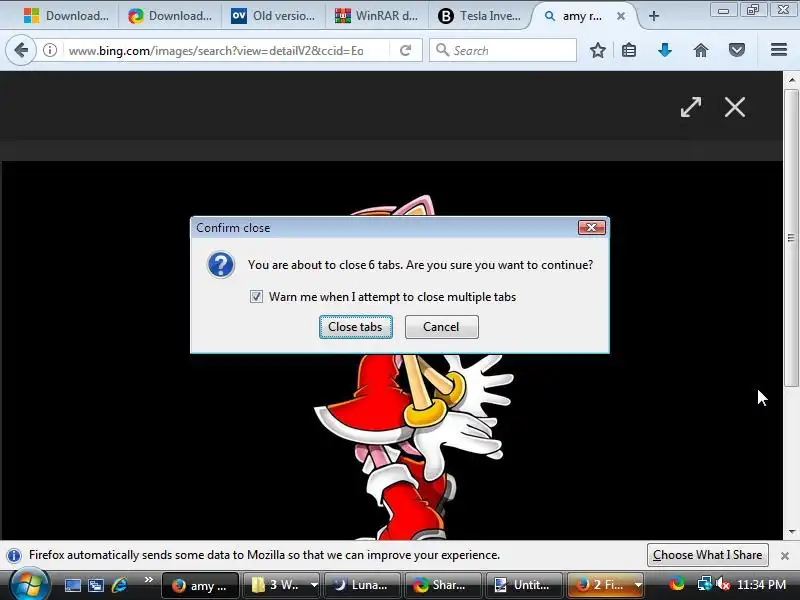The width and height of the screenshot is (800, 600).
Task: Expand the 3 W... taskbar group arrow
Action: coord(314,585)
